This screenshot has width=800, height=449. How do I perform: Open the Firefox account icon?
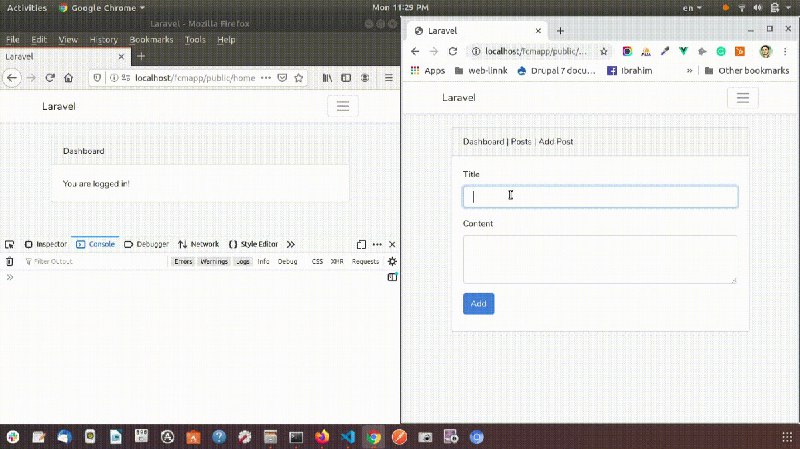point(365,78)
